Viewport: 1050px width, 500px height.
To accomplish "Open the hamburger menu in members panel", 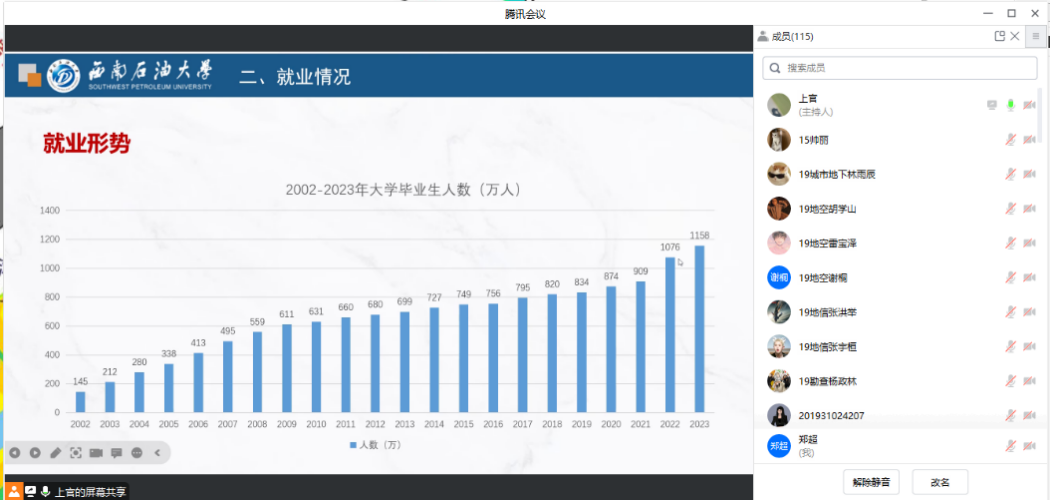I will (1035, 37).
